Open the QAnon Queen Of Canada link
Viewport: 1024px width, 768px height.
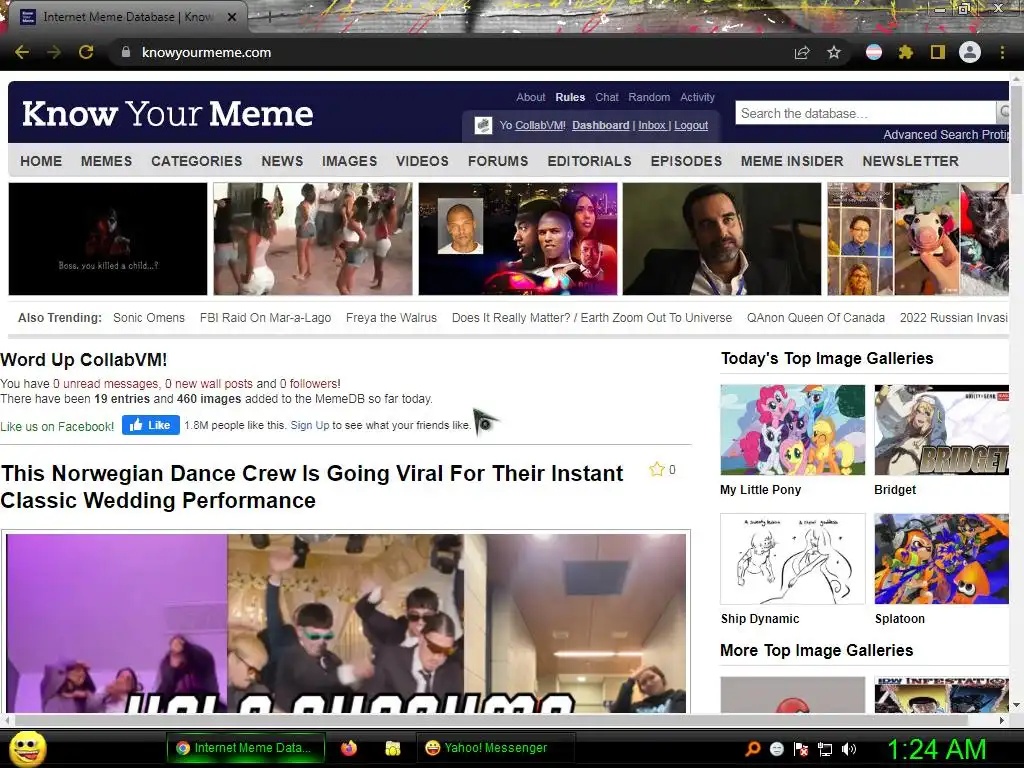pyautogui.click(x=816, y=318)
